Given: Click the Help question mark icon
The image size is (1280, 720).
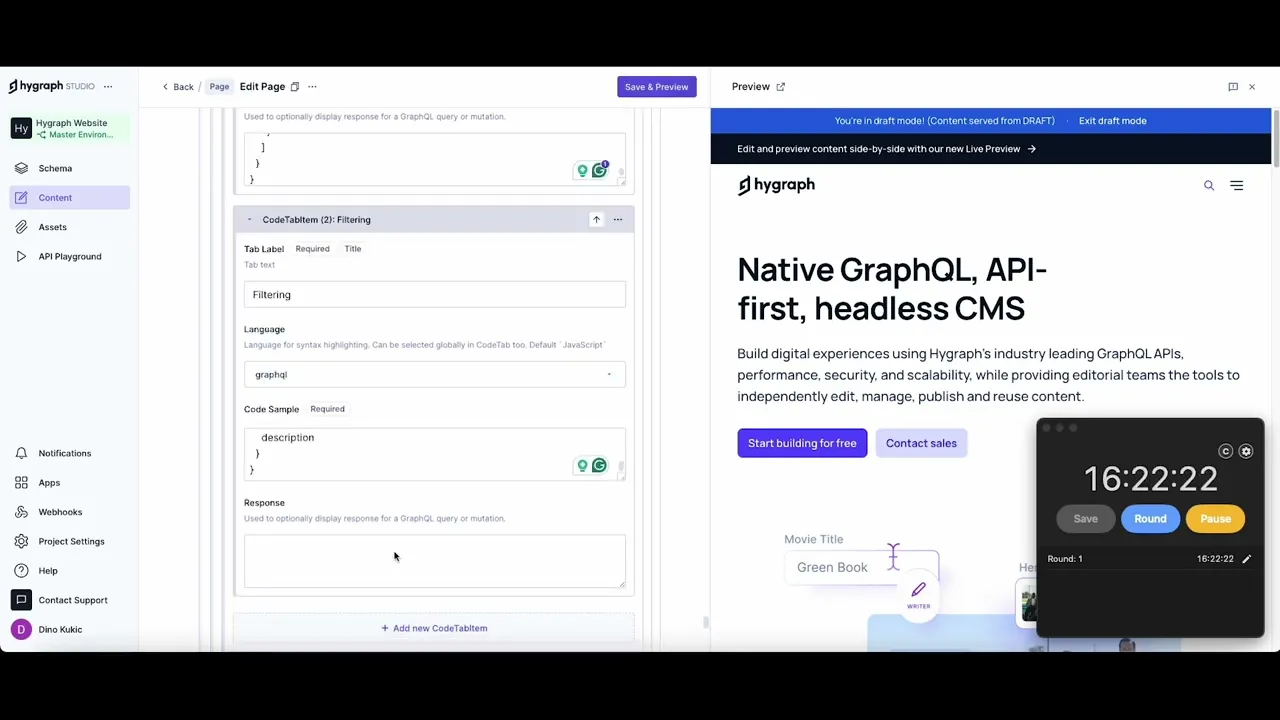Looking at the screenshot, I should click(x=21, y=570).
